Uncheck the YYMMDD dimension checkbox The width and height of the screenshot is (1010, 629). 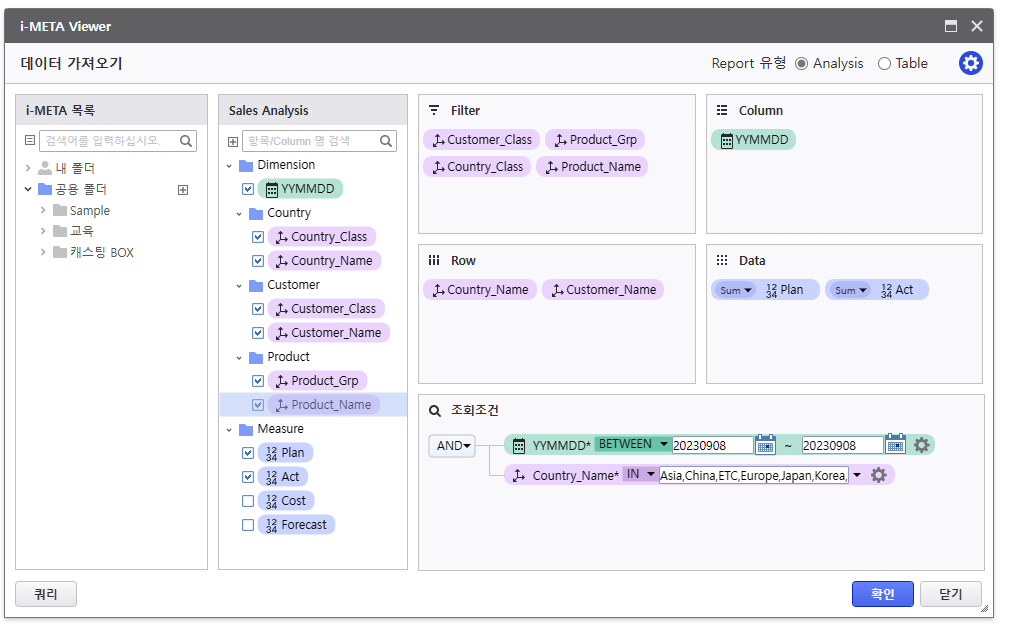point(248,189)
